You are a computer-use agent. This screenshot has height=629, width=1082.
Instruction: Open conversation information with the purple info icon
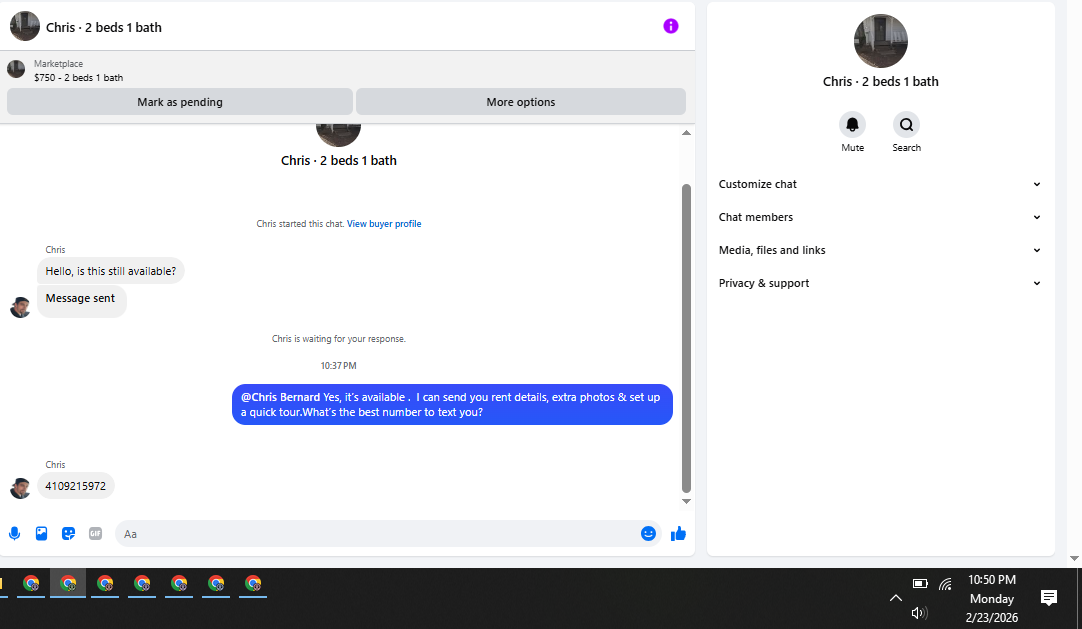(671, 26)
